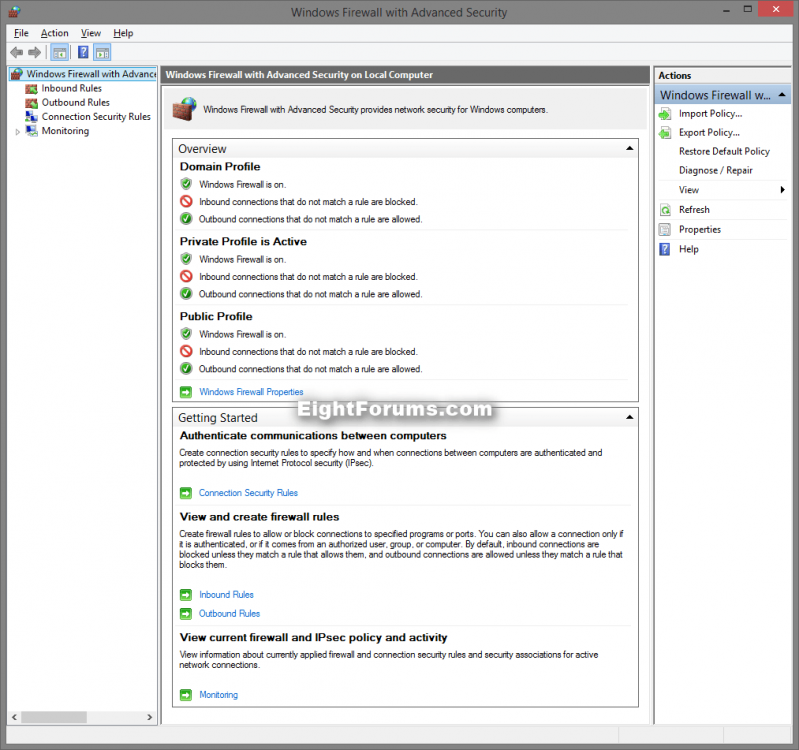Toggle the Show/Hide Console Tree toolbar icon
This screenshot has height=750, width=799.
tap(60, 52)
